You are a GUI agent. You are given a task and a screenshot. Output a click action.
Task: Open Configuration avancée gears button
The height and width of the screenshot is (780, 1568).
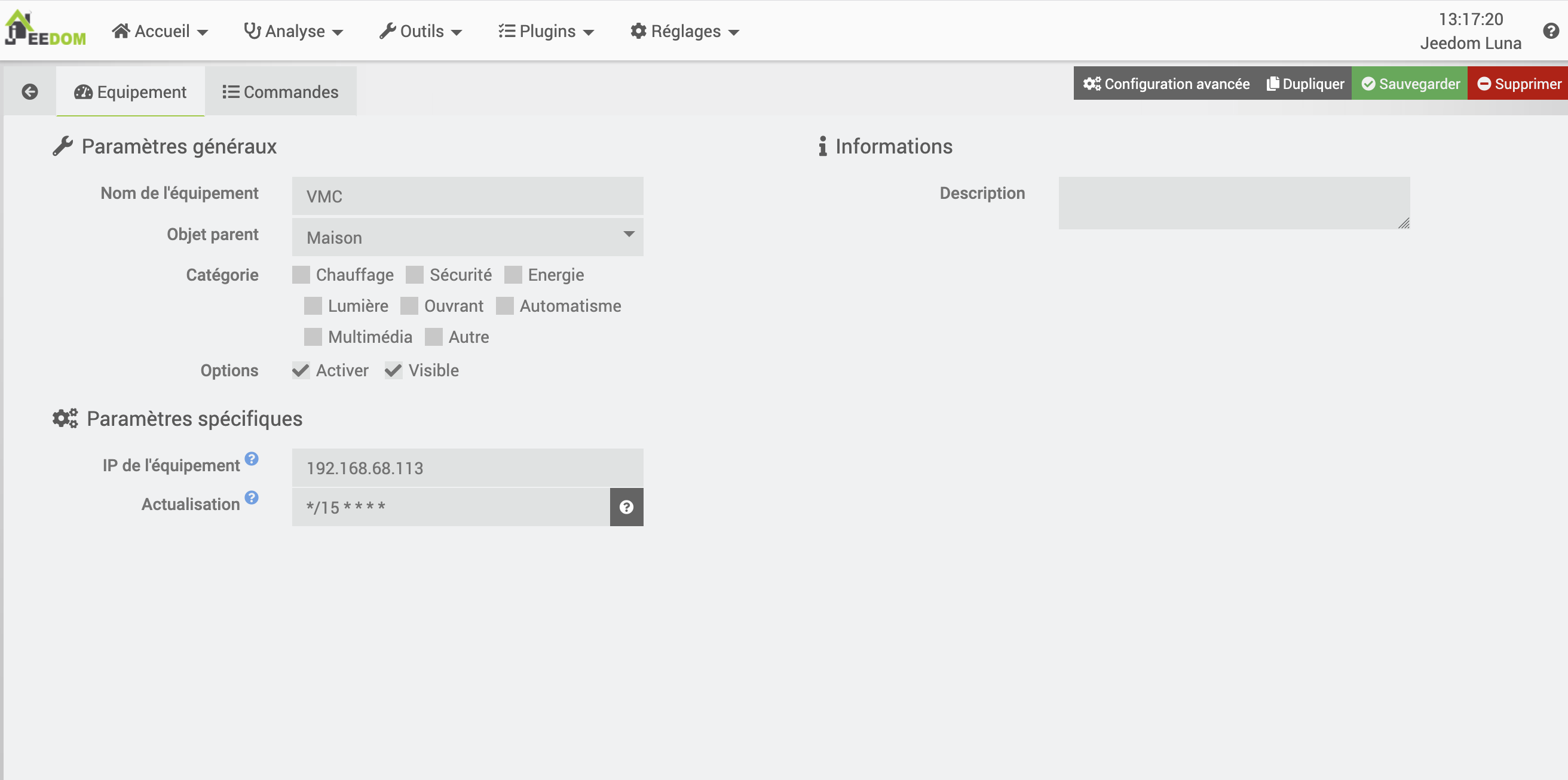(x=1166, y=84)
